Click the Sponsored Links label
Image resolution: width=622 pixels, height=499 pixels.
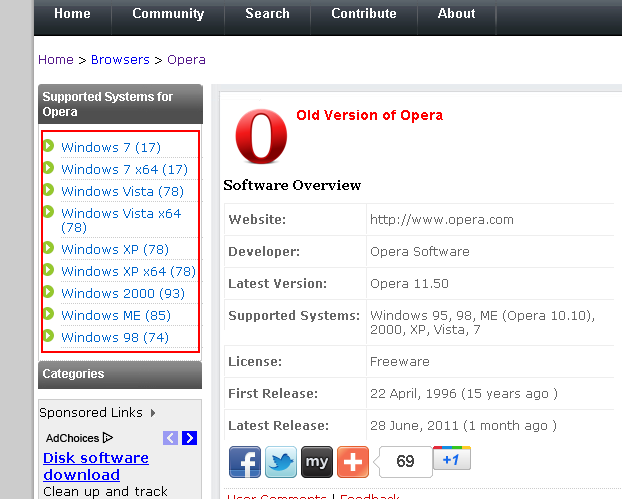(91, 413)
